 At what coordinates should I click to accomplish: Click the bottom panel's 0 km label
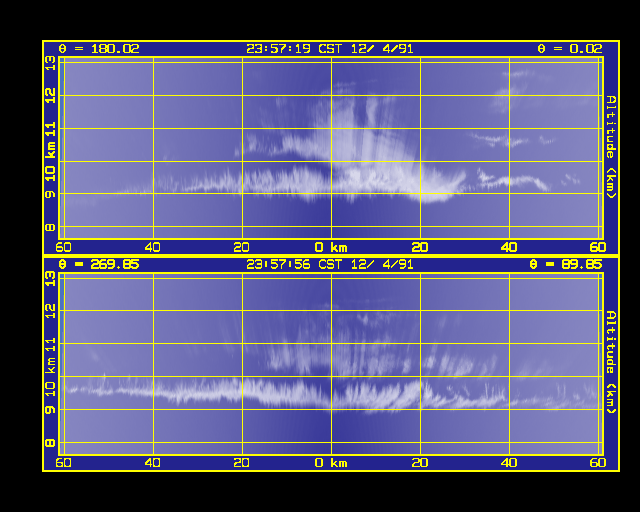(x=331, y=463)
